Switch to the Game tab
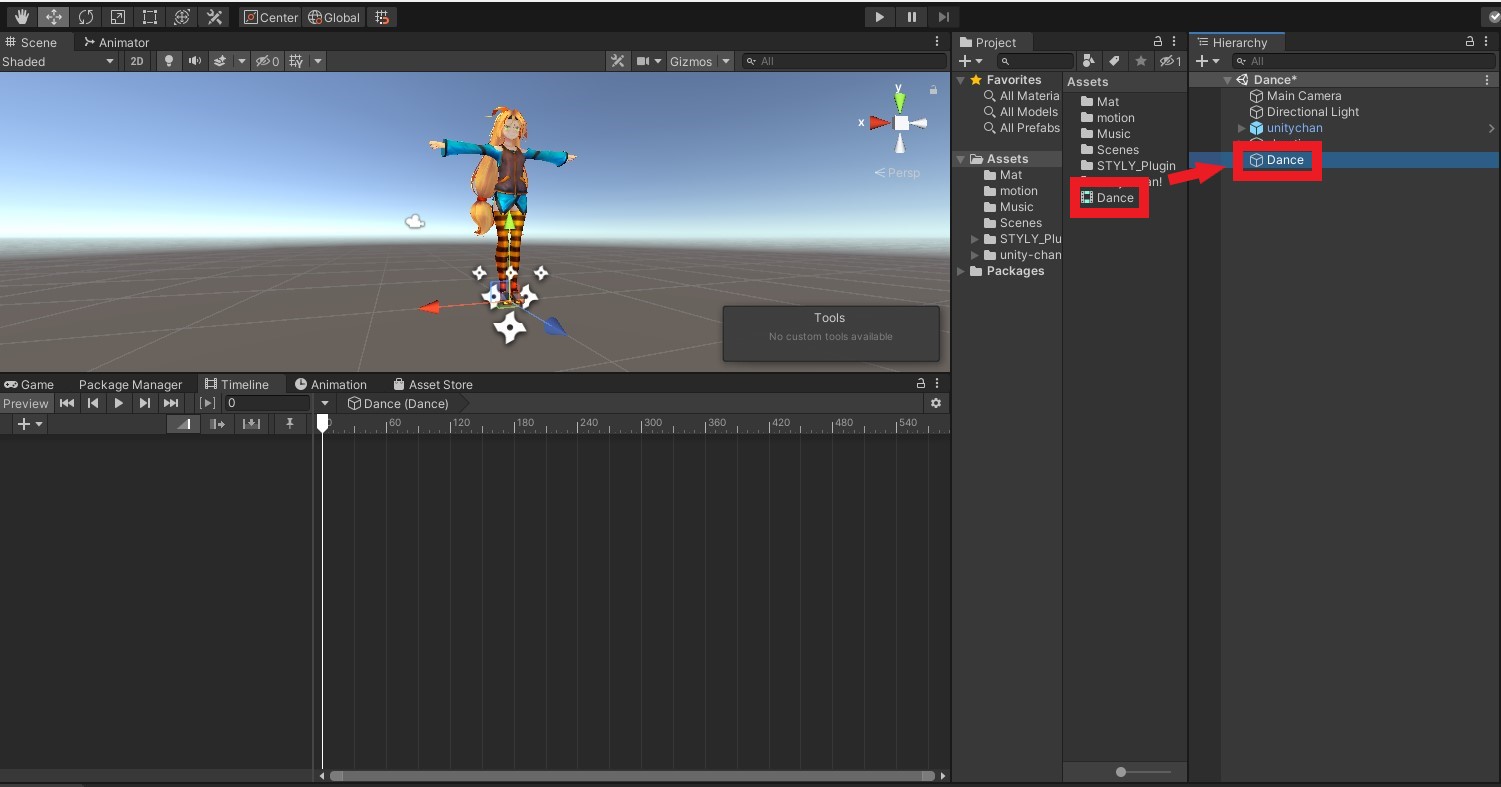Viewport: 1501px width, 787px height. pyautogui.click(x=29, y=384)
